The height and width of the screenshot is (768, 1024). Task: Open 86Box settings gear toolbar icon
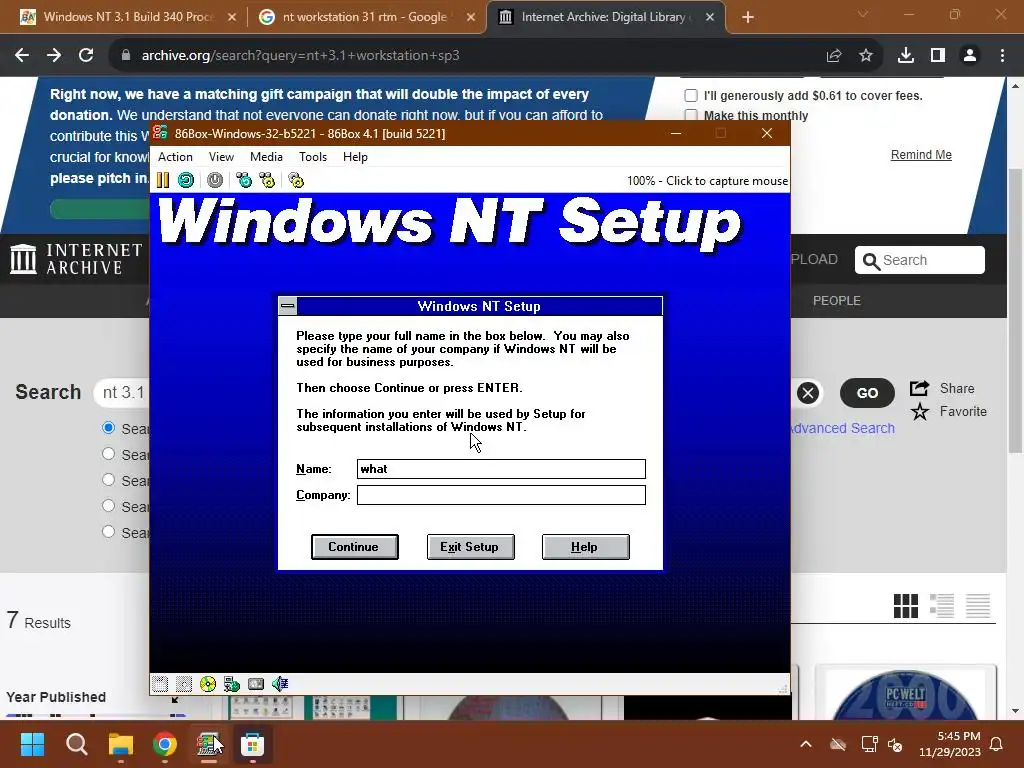[x=296, y=180]
